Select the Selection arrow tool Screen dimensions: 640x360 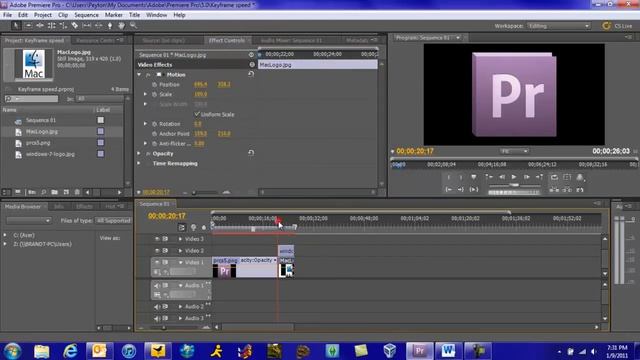coord(16,26)
